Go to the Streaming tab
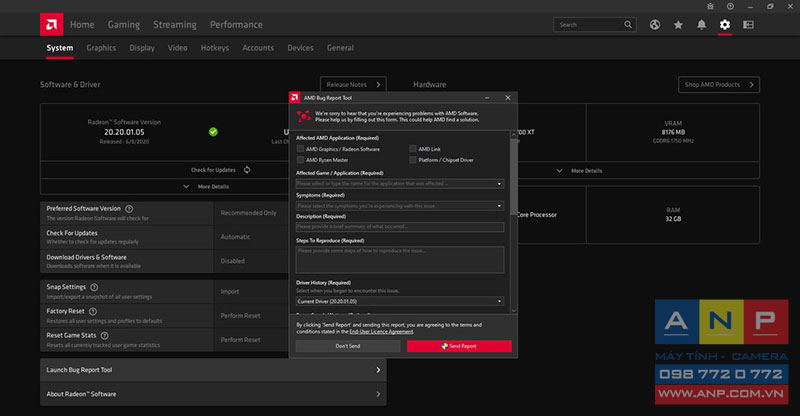This screenshot has height=416, width=800. click(x=174, y=25)
